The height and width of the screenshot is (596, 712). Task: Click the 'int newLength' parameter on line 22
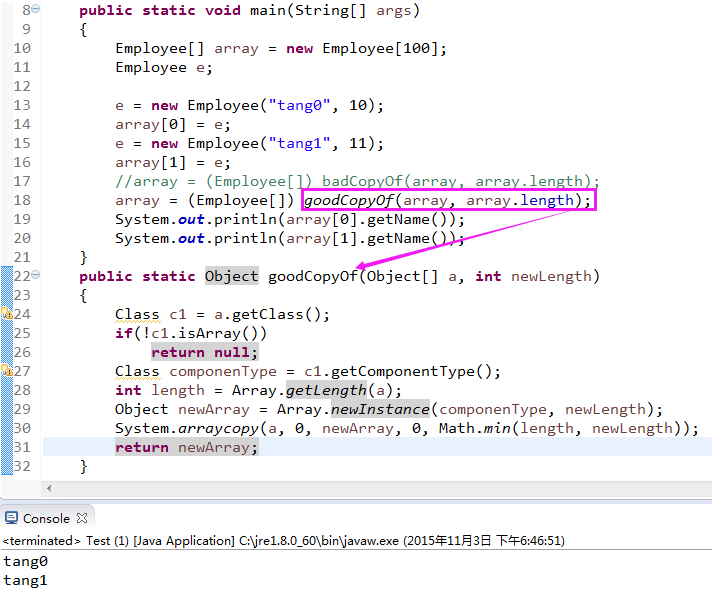534,276
